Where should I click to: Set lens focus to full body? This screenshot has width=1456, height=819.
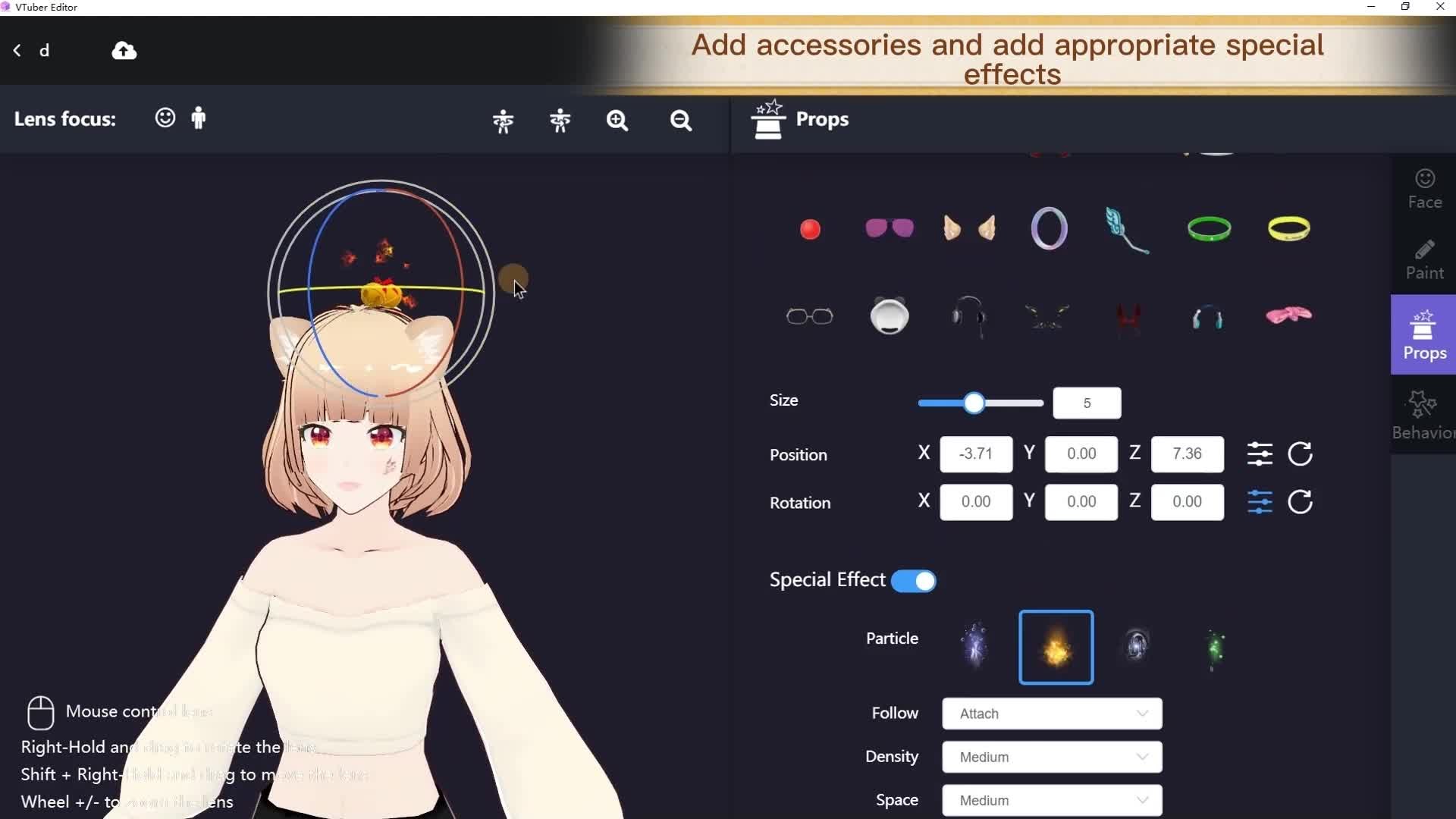coord(199,118)
